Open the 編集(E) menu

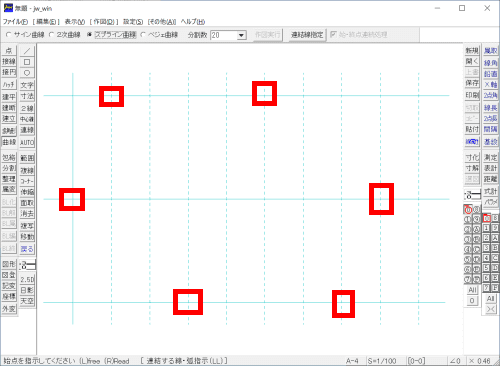click(x=46, y=22)
